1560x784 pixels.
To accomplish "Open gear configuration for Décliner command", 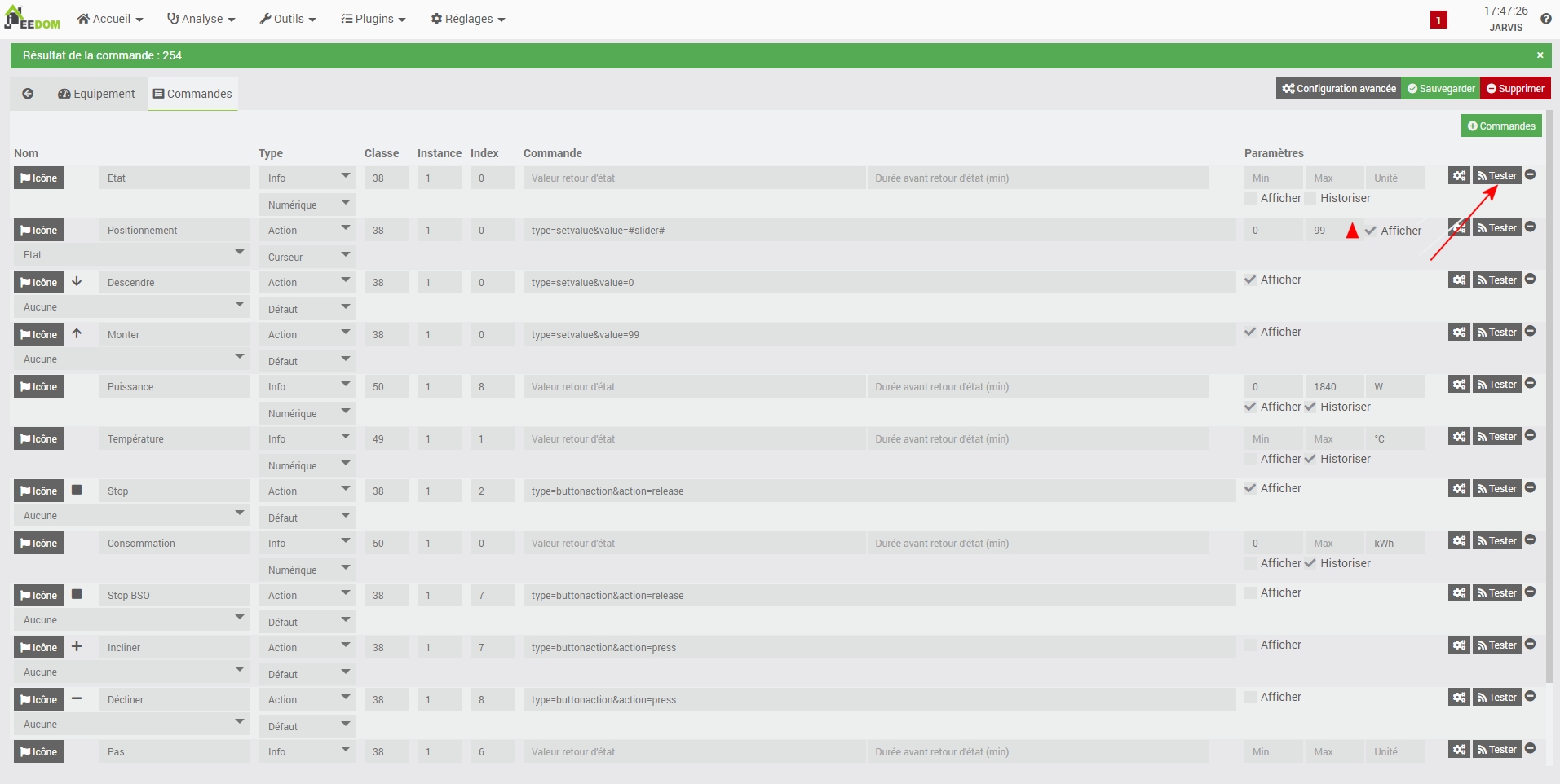I will tap(1459, 697).
